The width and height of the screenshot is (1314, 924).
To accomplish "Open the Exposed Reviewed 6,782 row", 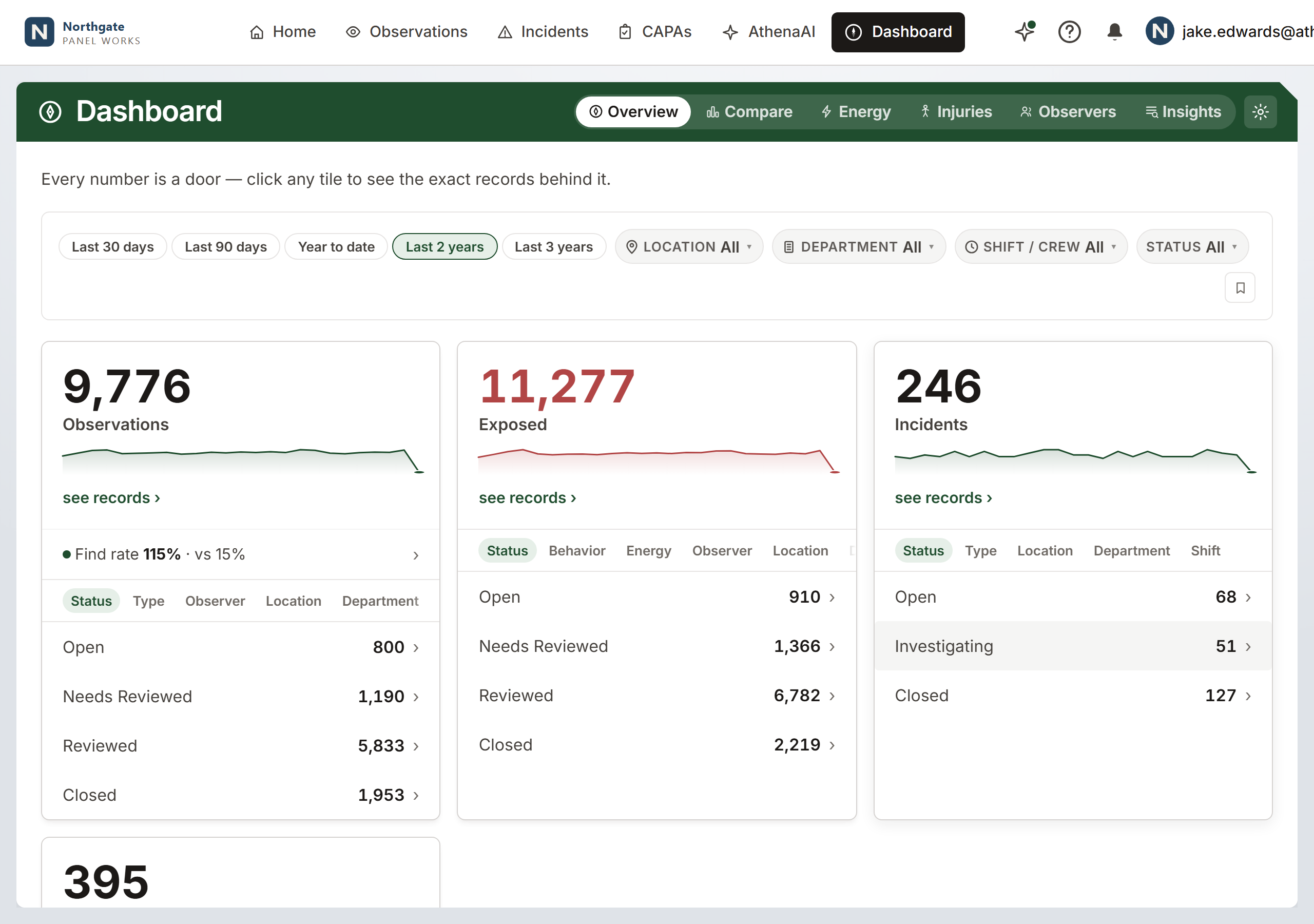I will [x=656, y=696].
